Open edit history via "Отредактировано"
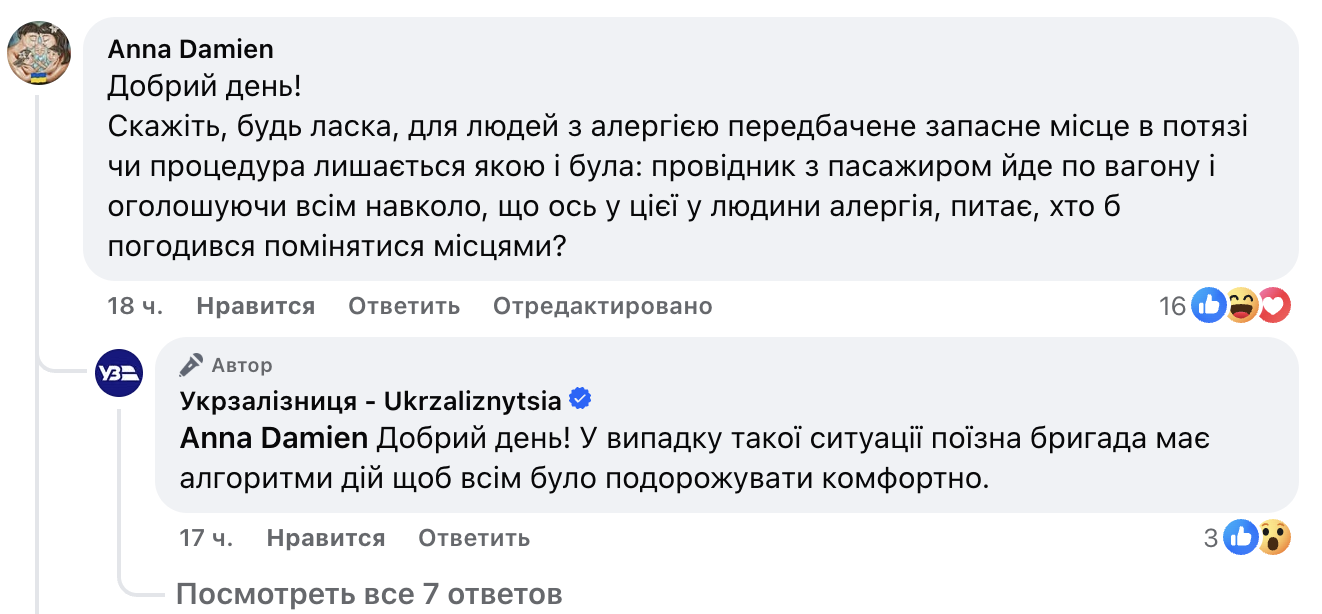 (602, 306)
